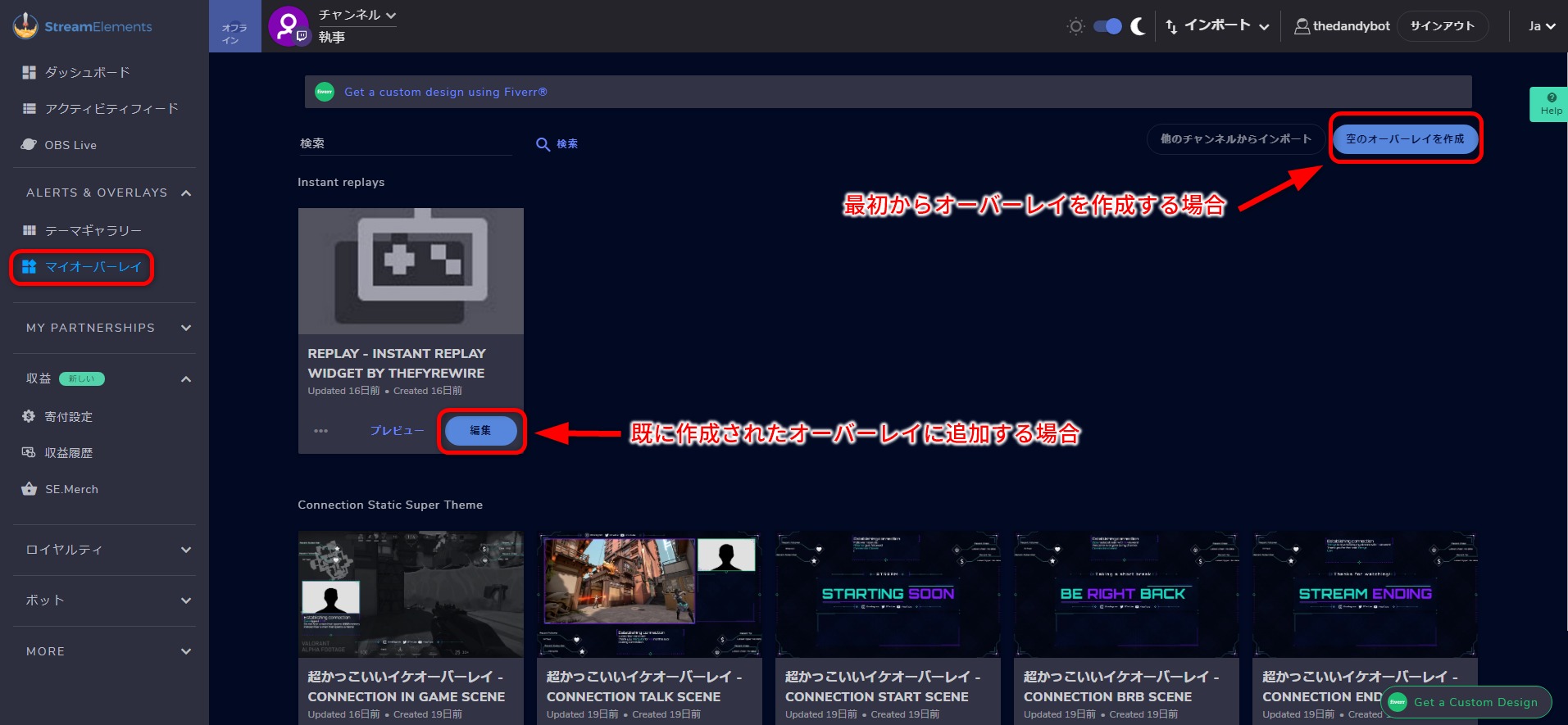
Task: Open the BE RIGHT BACK scene thumbnail
Action: pos(1126,595)
